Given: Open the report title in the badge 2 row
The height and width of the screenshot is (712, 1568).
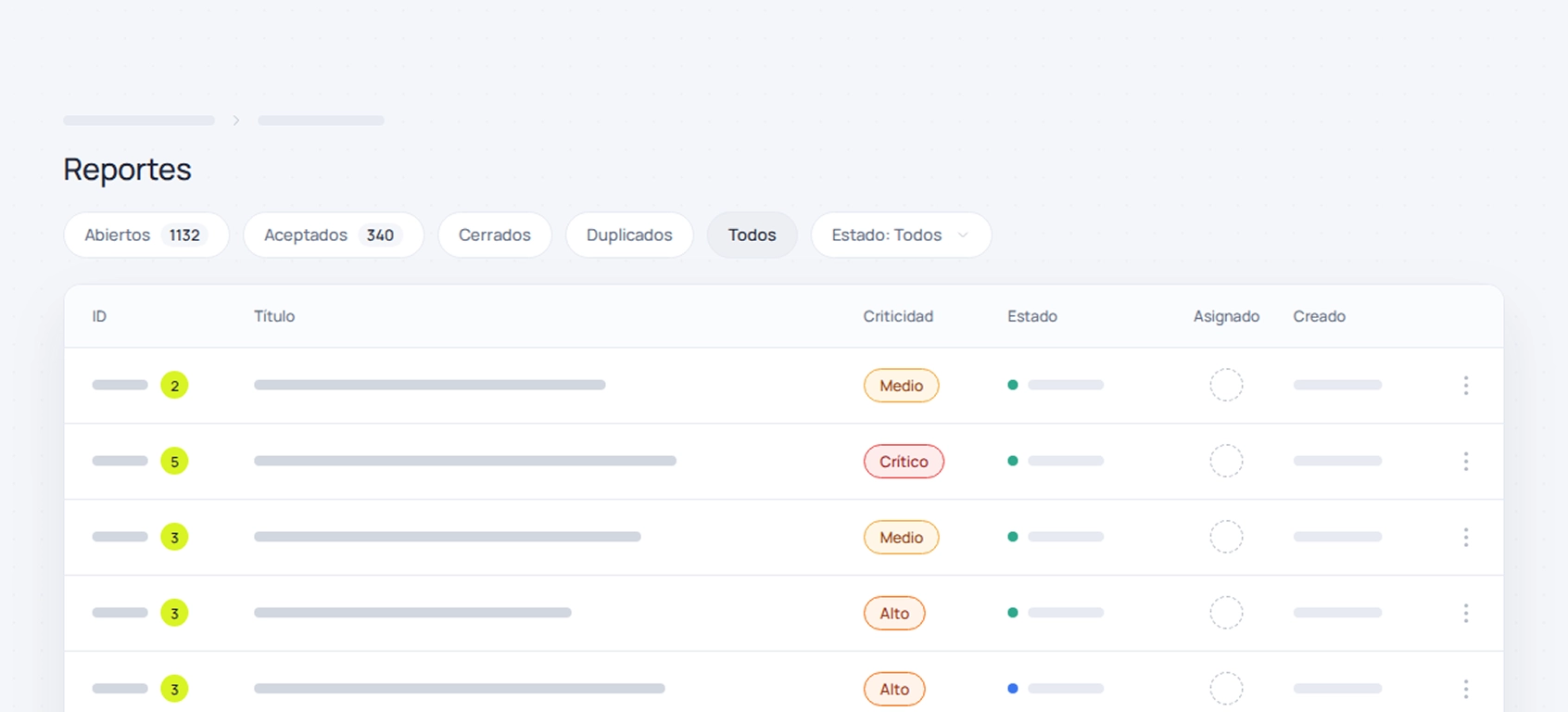Looking at the screenshot, I should pyautogui.click(x=430, y=385).
